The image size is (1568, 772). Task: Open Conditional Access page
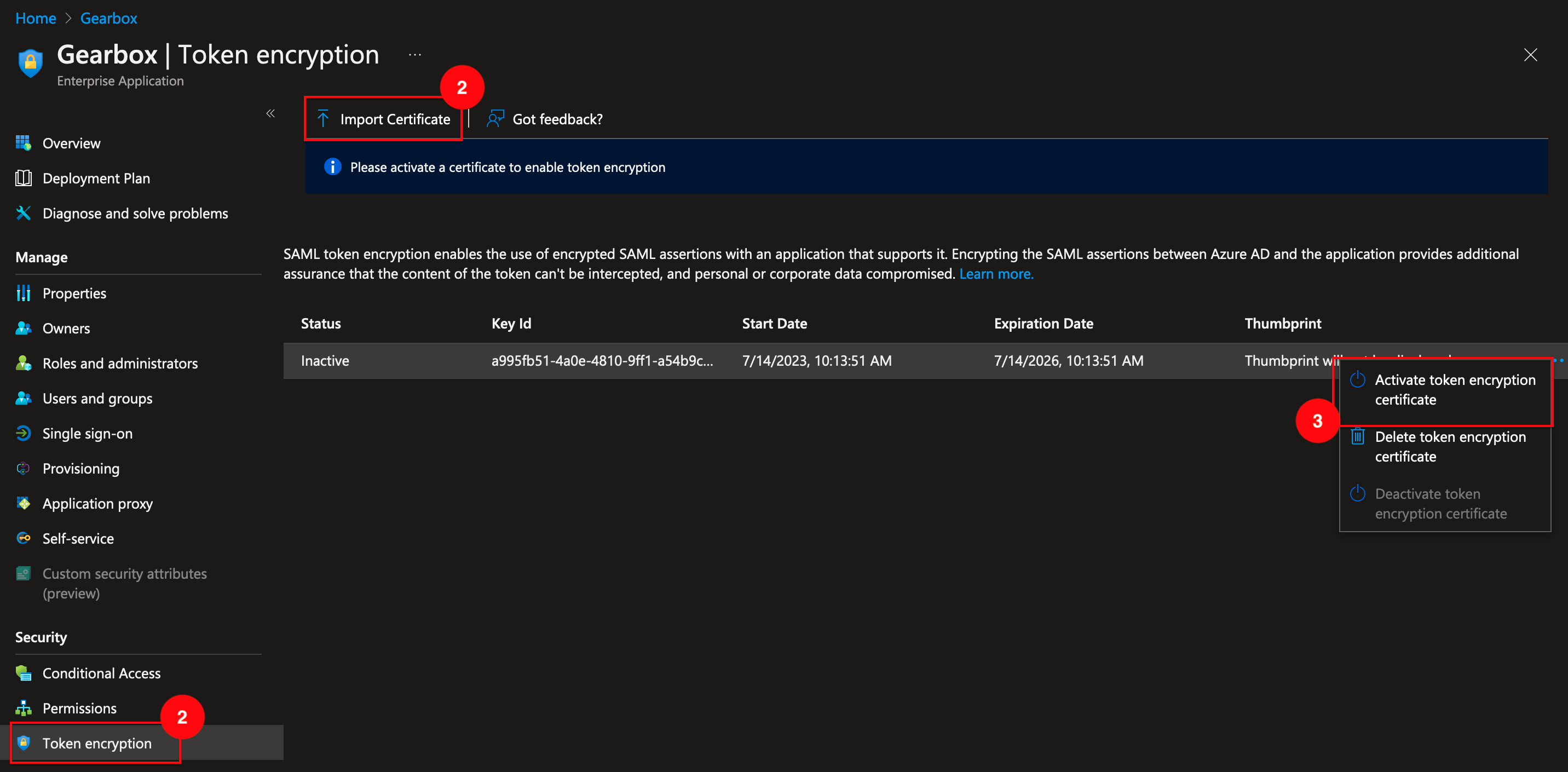tap(102, 673)
